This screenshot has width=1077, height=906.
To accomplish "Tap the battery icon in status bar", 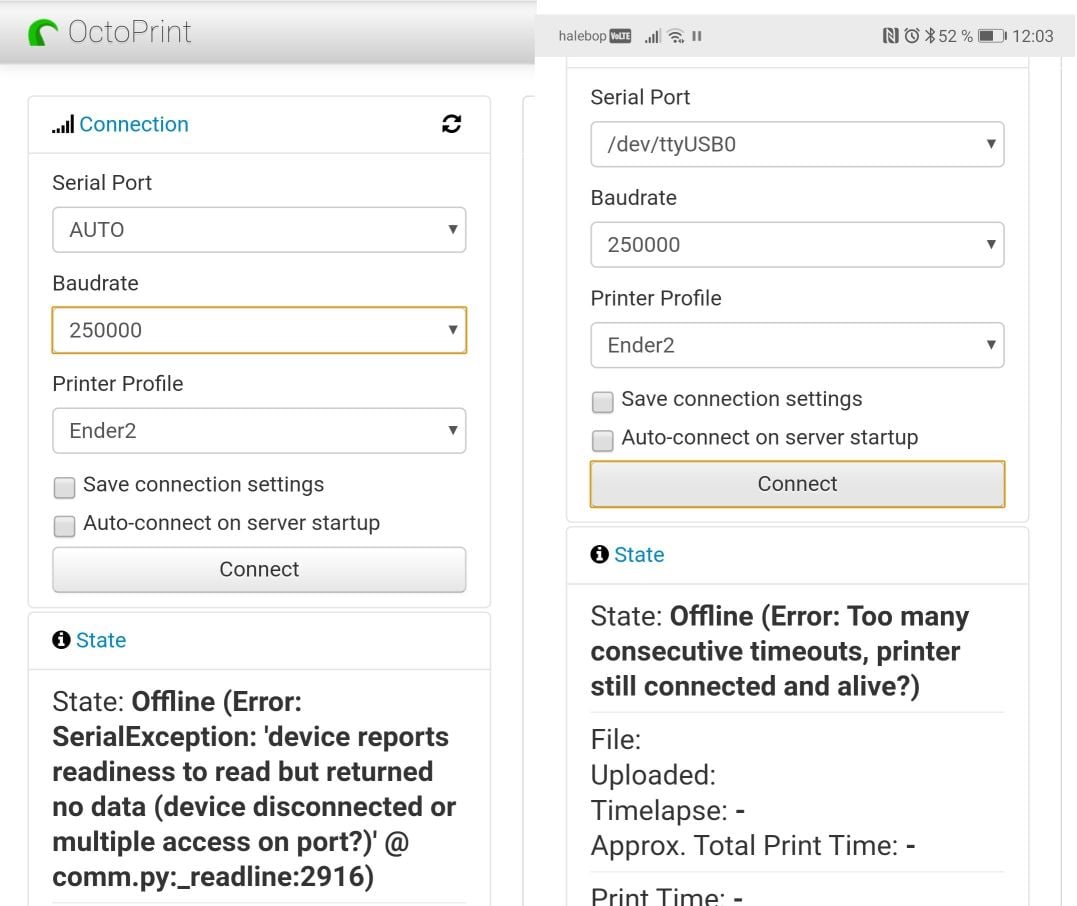I will coord(992,36).
